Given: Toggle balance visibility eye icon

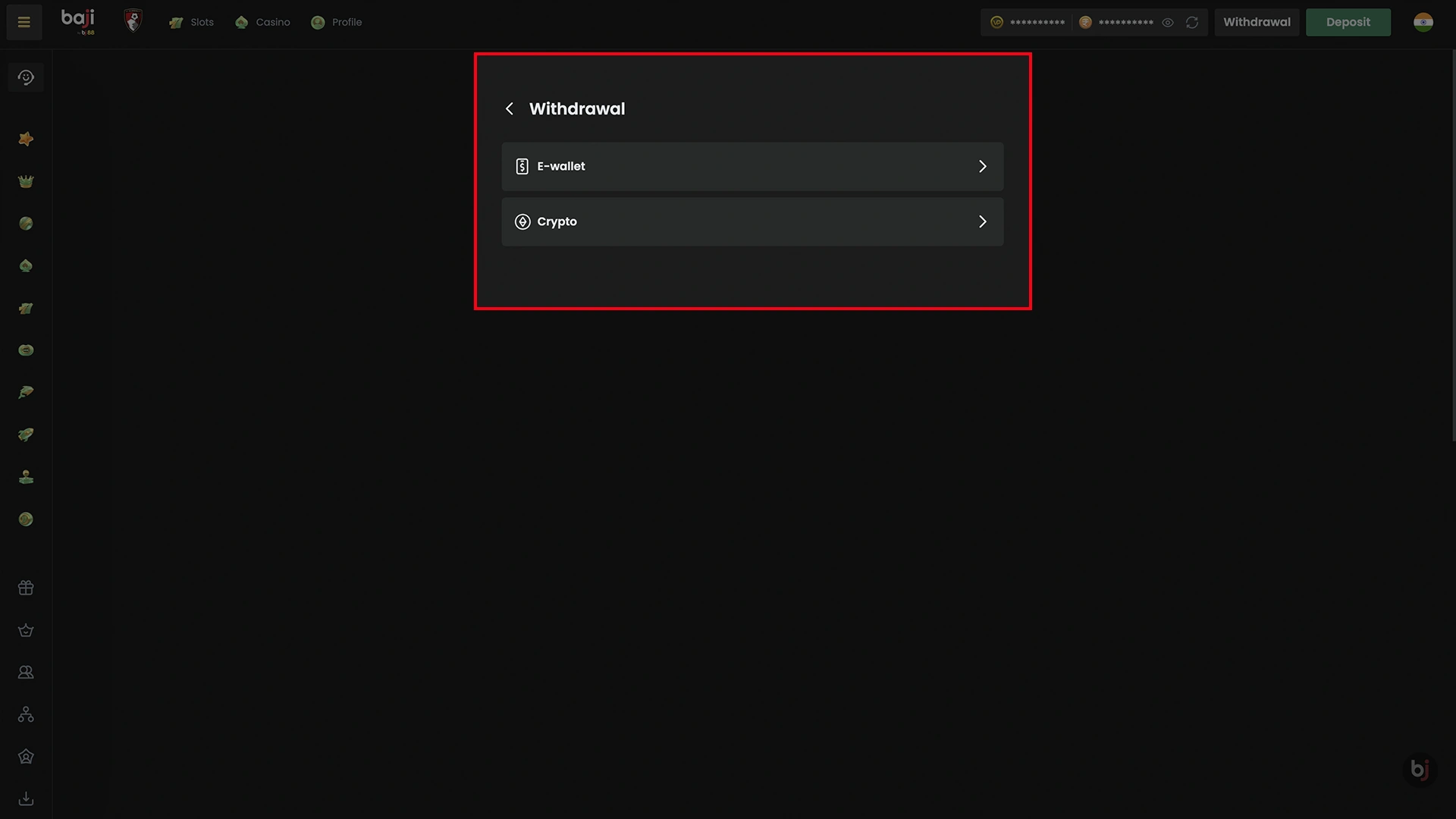Looking at the screenshot, I should pyautogui.click(x=1168, y=23).
